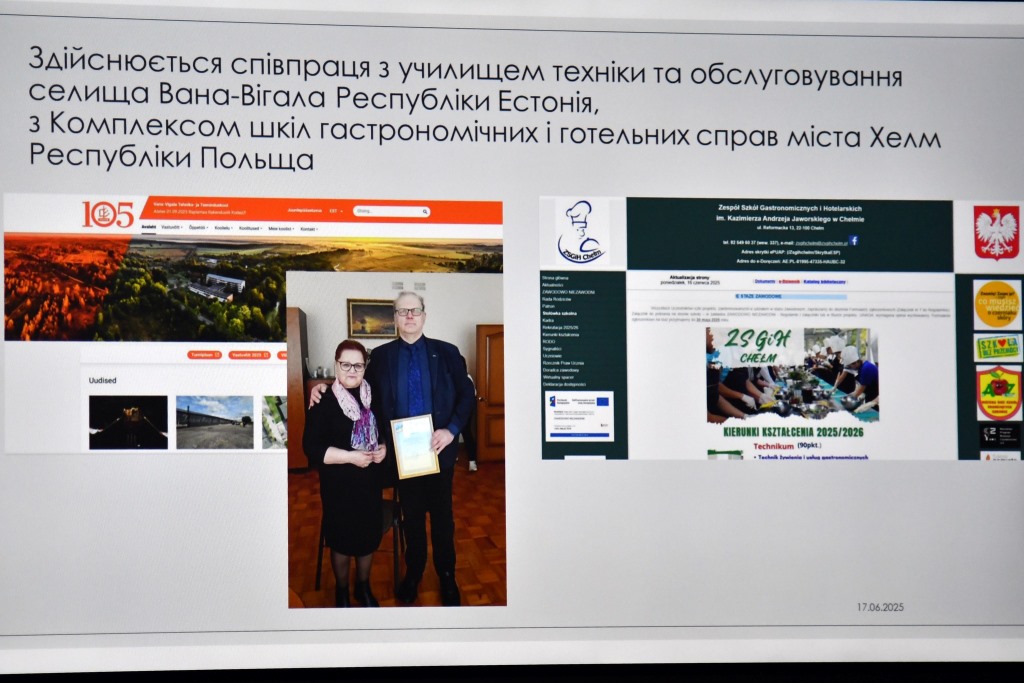Screen dimensions: 1024x683
Task: Click the 105 anniversary logo
Action: coord(108,214)
